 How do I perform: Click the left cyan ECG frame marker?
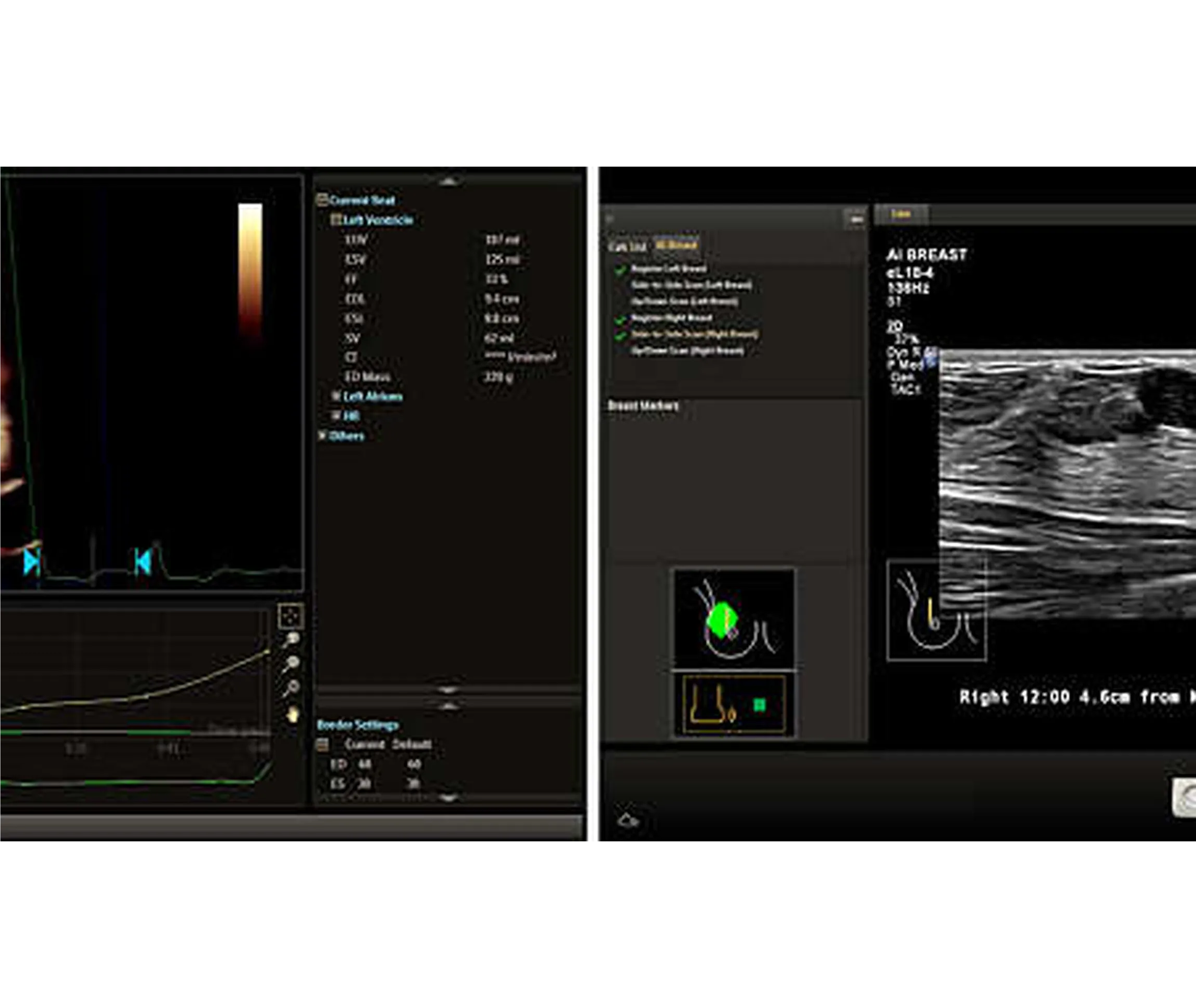coord(32,562)
